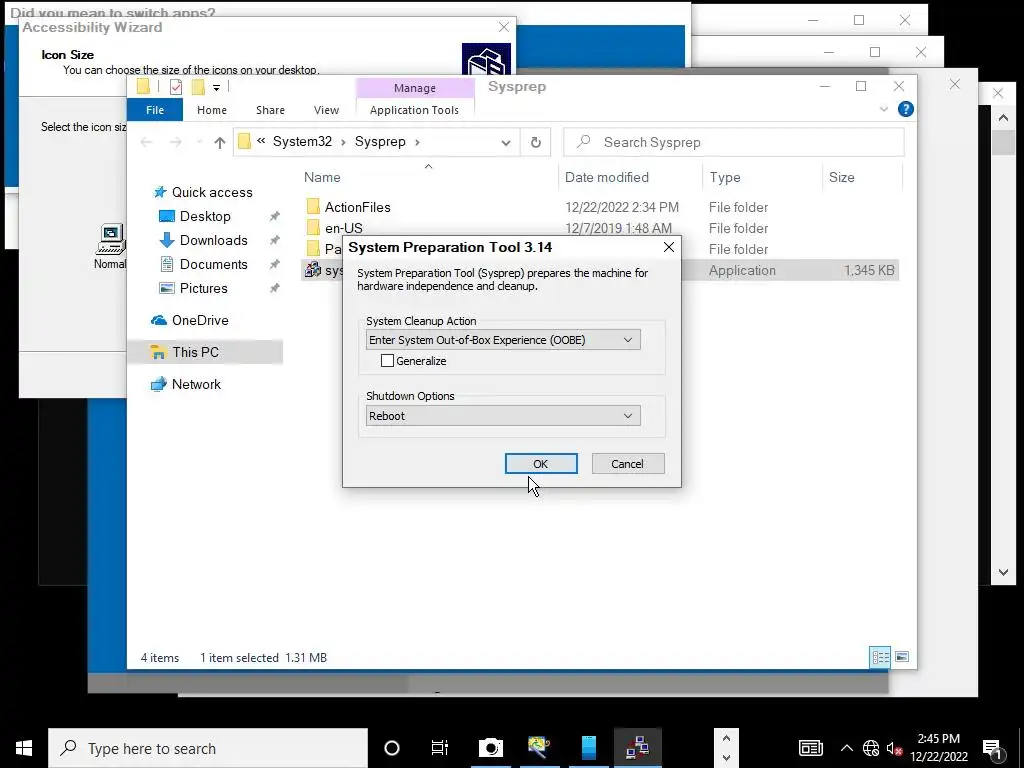Switch to Details view layout icon
This screenshot has width=1024, height=768.
click(x=880, y=658)
